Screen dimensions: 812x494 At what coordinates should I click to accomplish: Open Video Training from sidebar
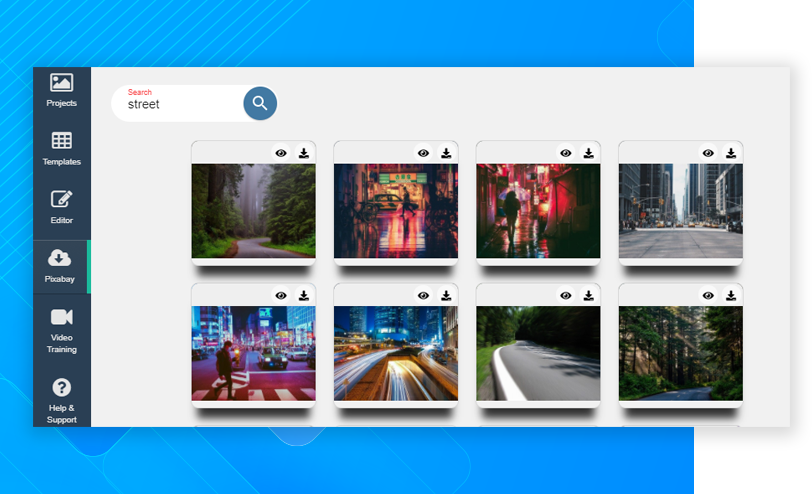pyautogui.click(x=62, y=330)
